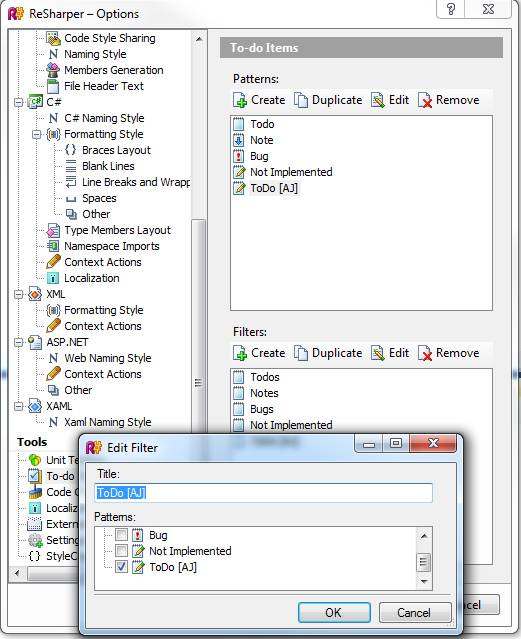This screenshot has height=639, width=521.
Task: Open Line Breaks and Wrapping settings
Action: [127, 182]
